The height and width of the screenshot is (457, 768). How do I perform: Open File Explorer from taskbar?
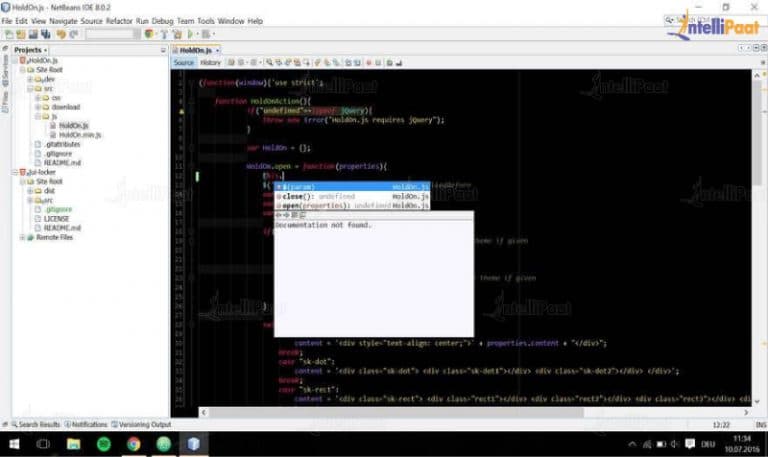73,444
